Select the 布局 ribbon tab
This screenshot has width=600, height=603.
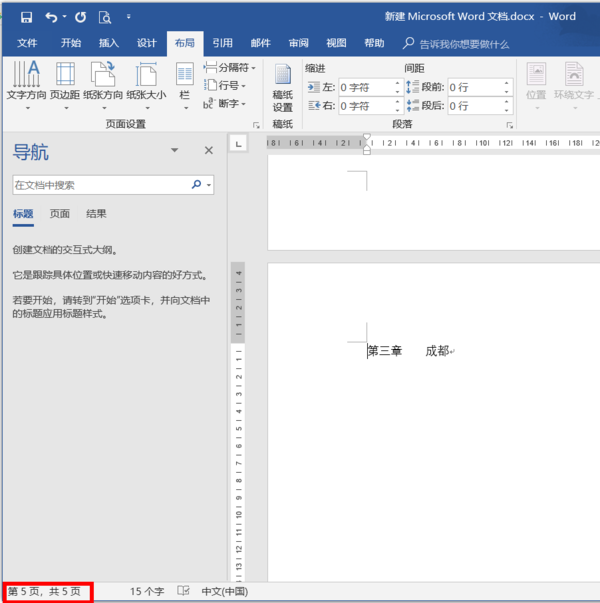pos(185,43)
